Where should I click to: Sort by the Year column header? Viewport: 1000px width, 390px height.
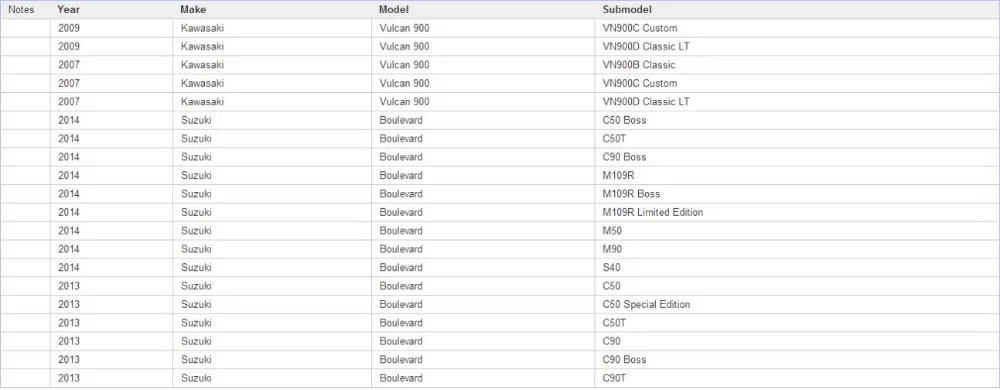[x=112, y=10]
